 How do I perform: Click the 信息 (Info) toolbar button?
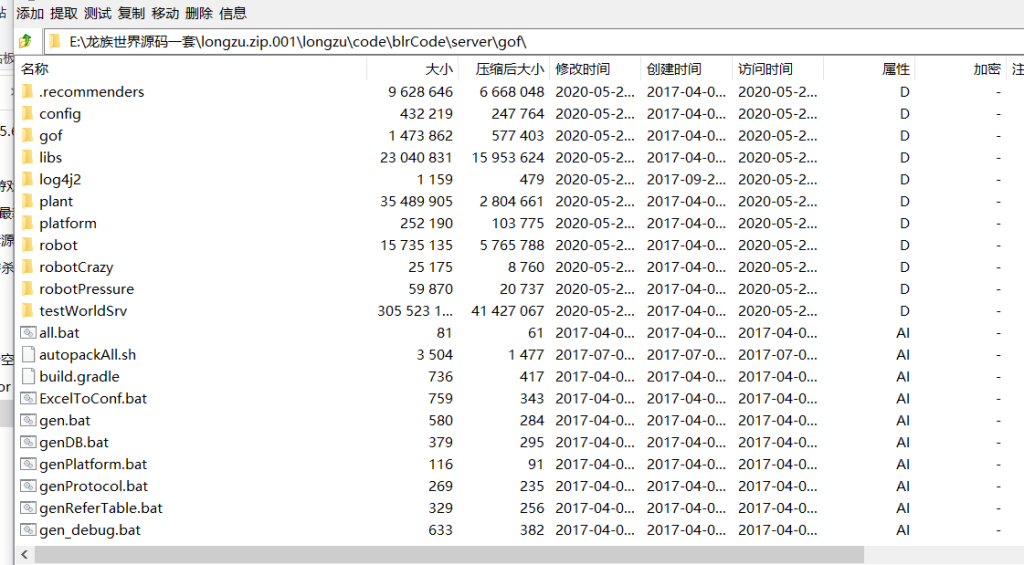pos(233,13)
